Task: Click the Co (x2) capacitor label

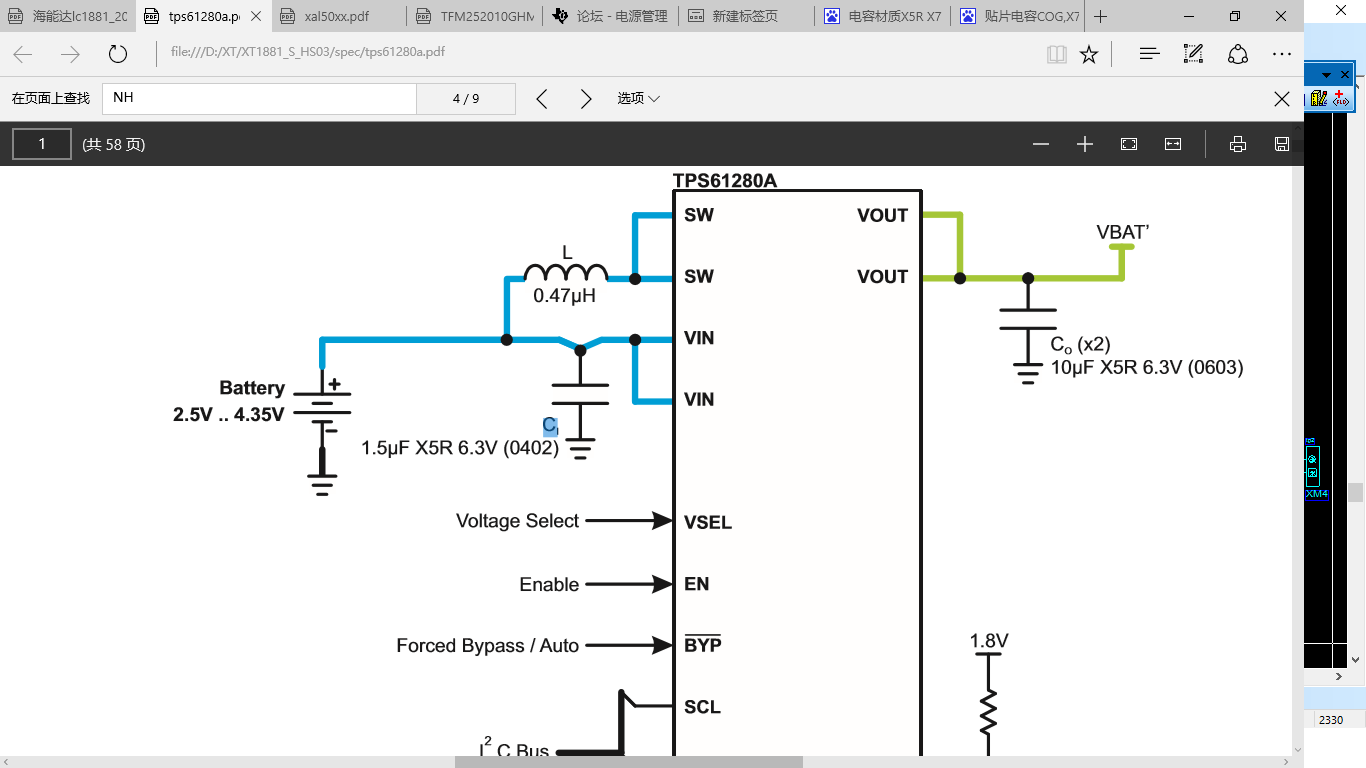Action: click(1080, 344)
